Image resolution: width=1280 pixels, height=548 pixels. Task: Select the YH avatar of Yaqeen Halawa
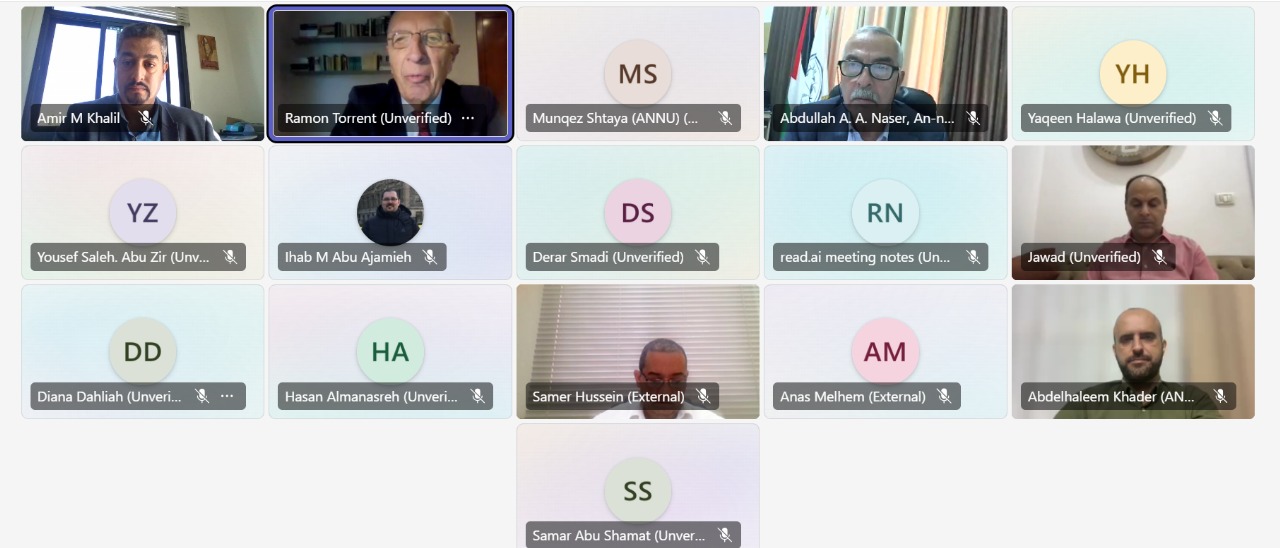point(1133,73)
